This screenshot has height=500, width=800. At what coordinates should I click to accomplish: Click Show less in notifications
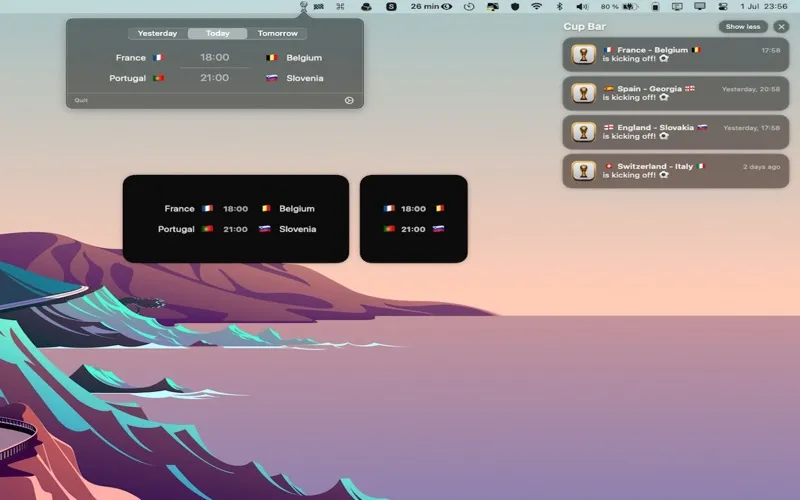tap(743, 27)
